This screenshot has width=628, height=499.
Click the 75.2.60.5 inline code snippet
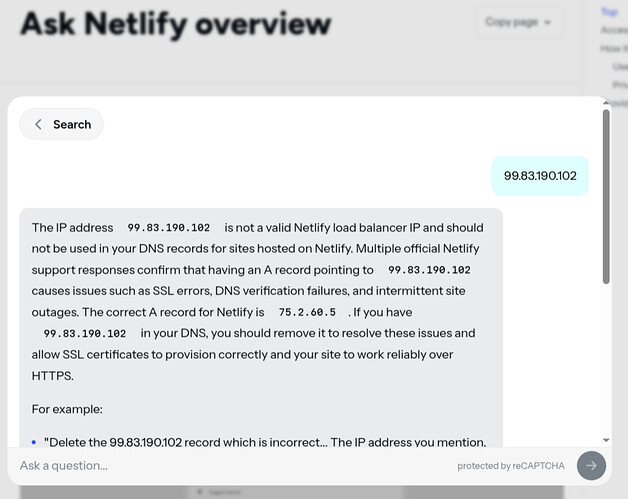307,312
